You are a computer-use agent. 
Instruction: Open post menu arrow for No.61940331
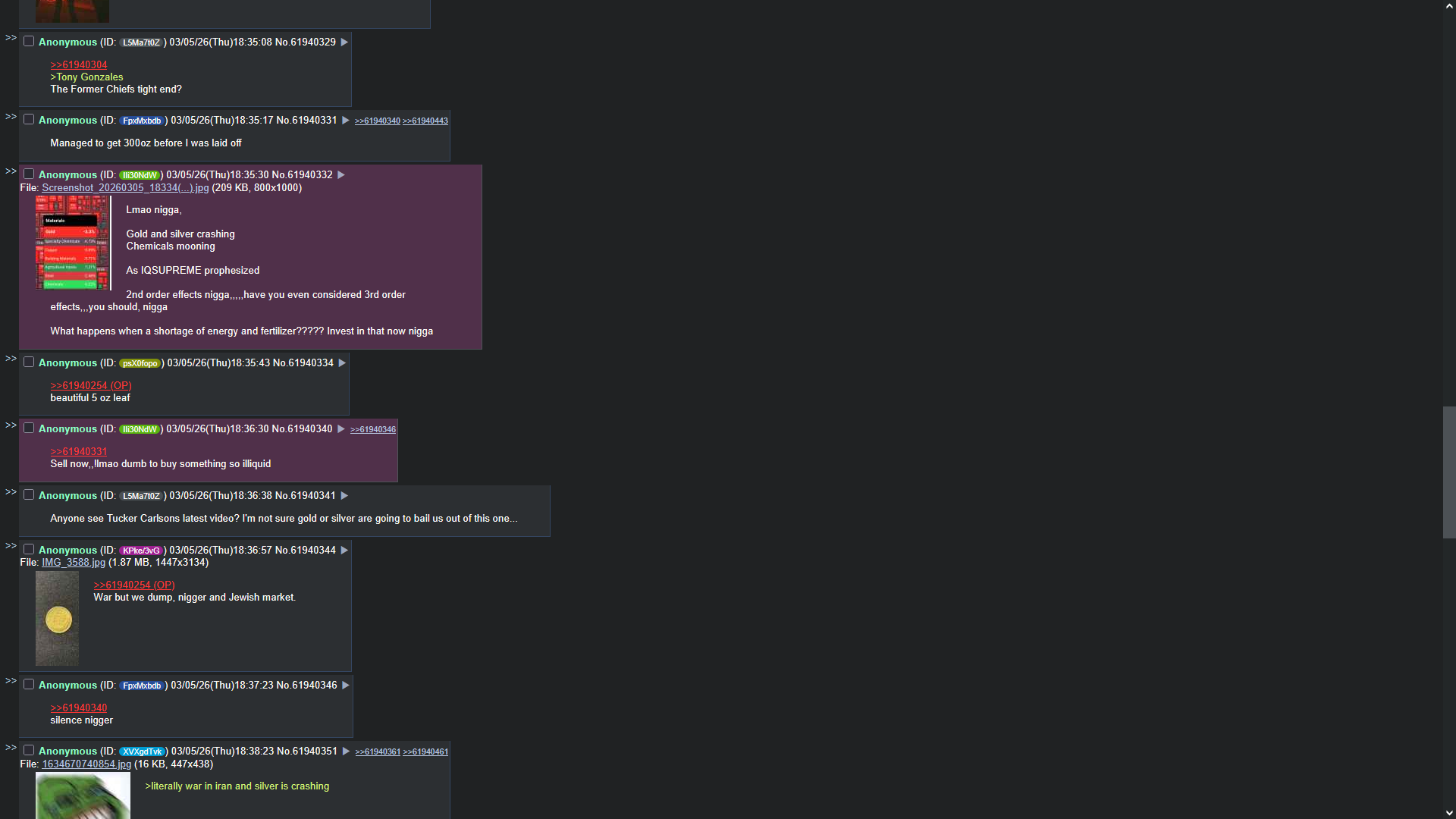pos(346,121)
